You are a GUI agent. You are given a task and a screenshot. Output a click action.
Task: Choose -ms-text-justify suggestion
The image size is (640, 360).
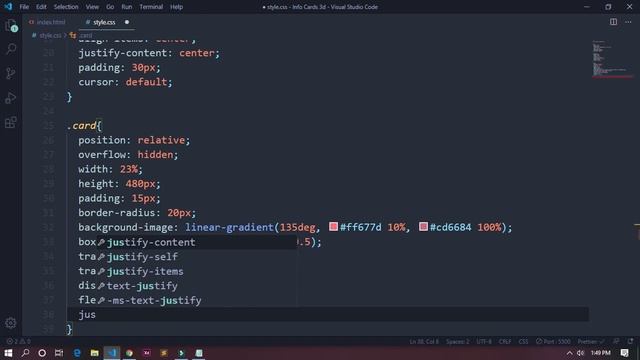pyautogui.click(x=197, y=300)
